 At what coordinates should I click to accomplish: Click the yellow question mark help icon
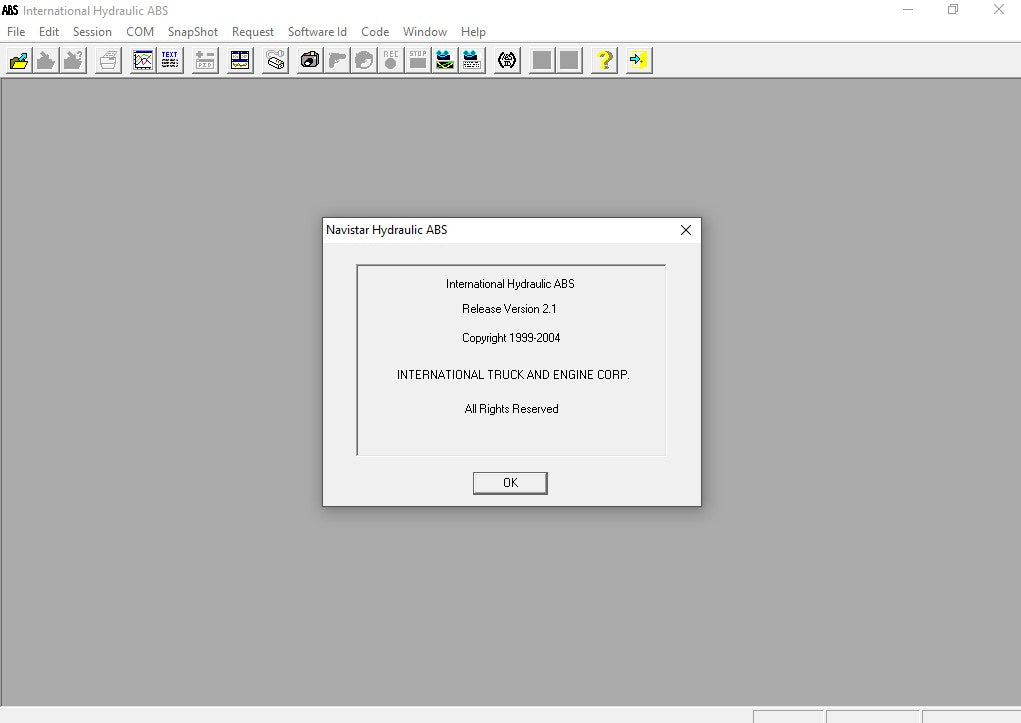click(x=604, y=61)
